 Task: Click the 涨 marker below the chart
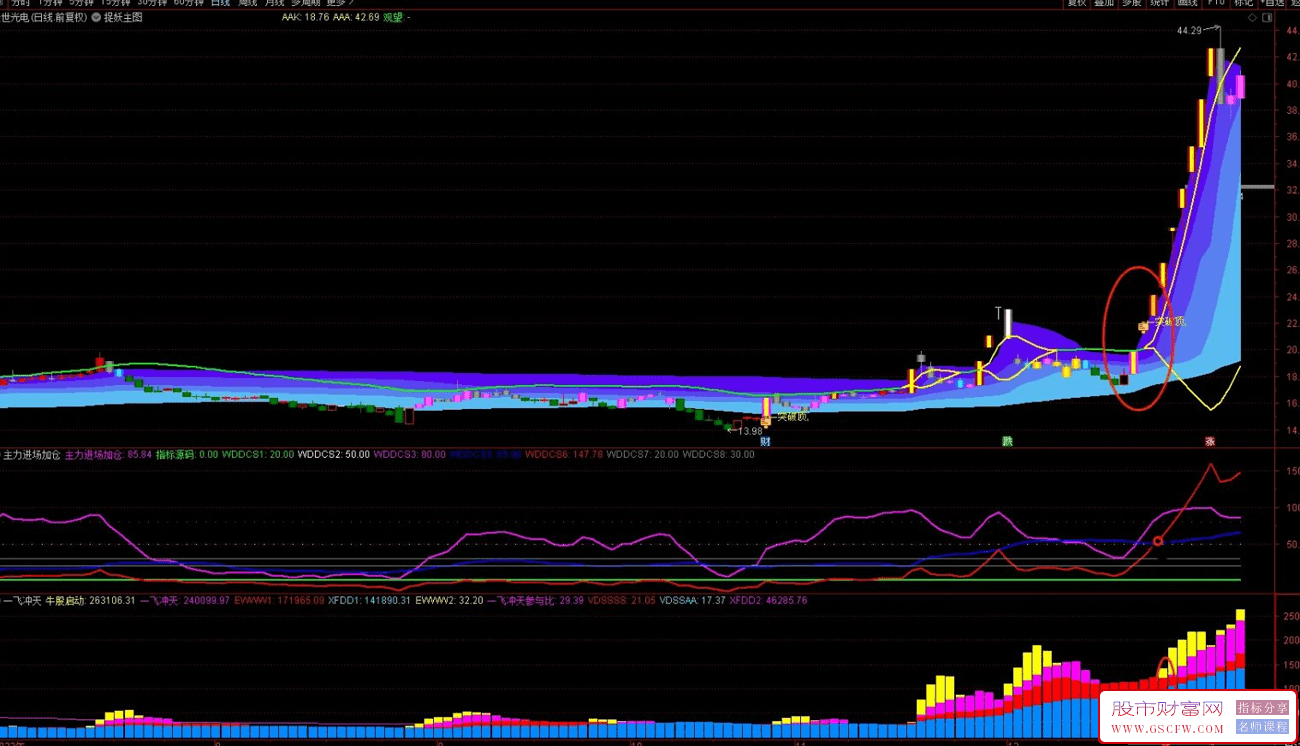click(x=1209, y=441)
